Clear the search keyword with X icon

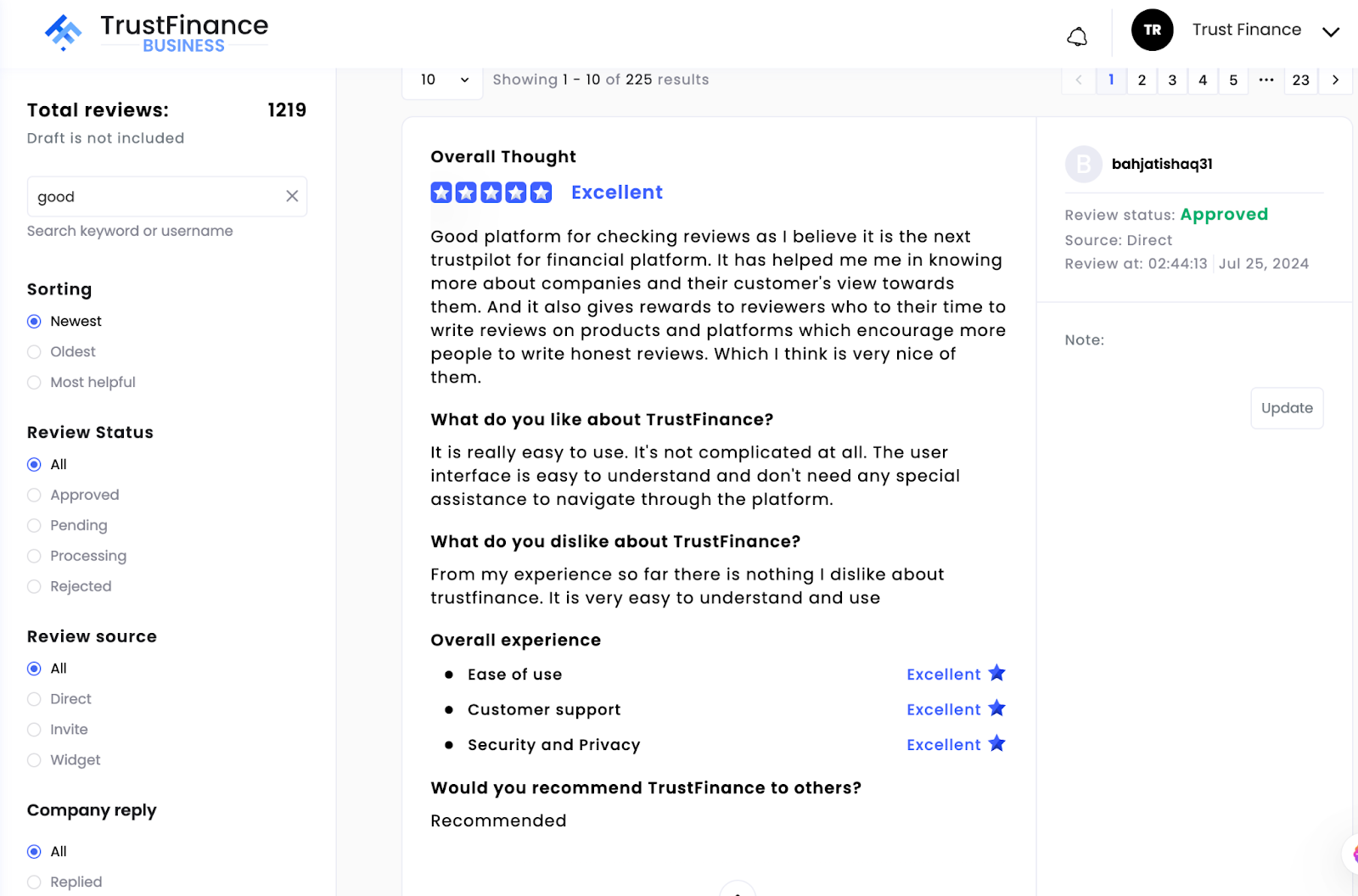292,196
